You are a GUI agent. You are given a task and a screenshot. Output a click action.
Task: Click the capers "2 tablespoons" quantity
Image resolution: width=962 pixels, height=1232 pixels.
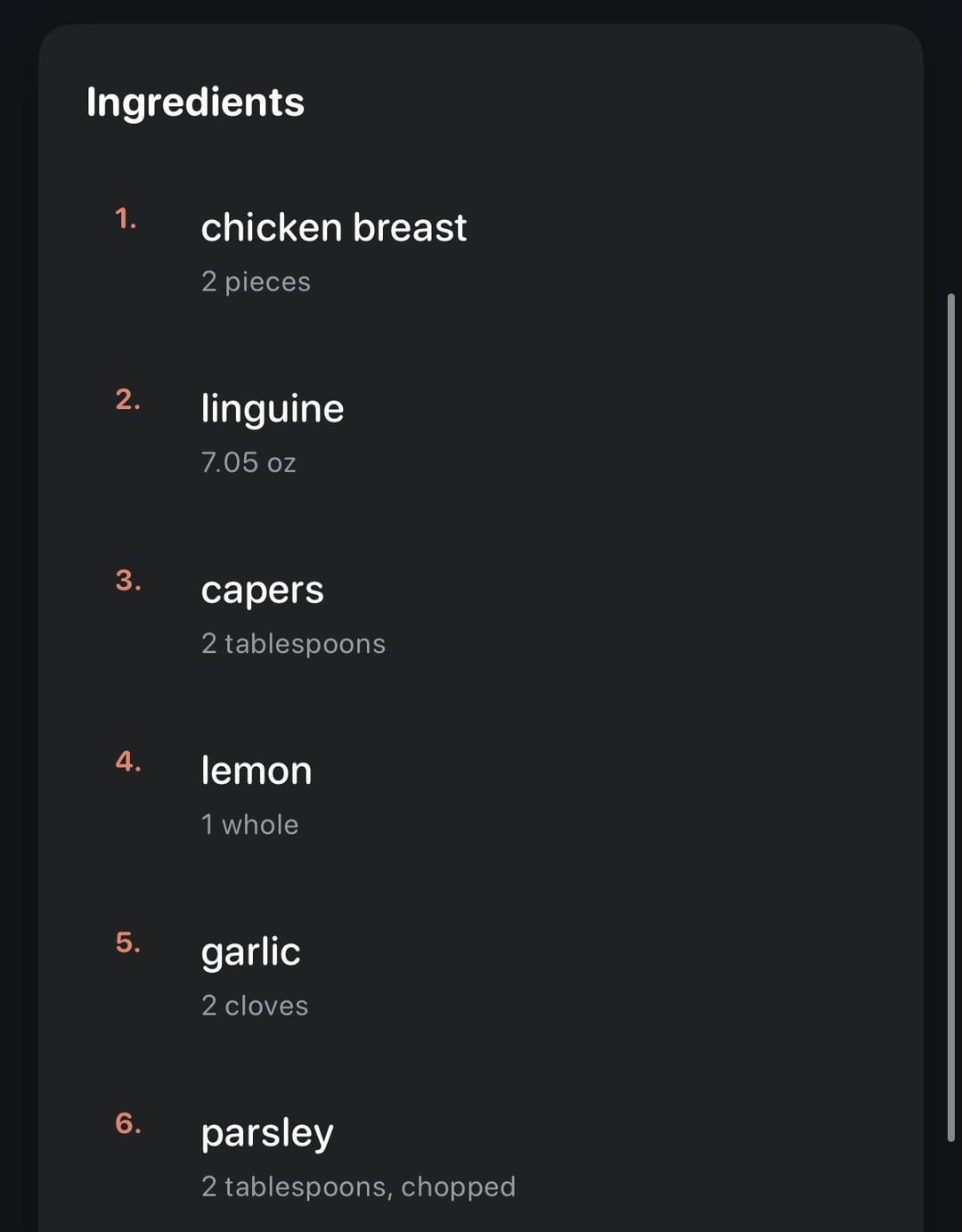293,643
